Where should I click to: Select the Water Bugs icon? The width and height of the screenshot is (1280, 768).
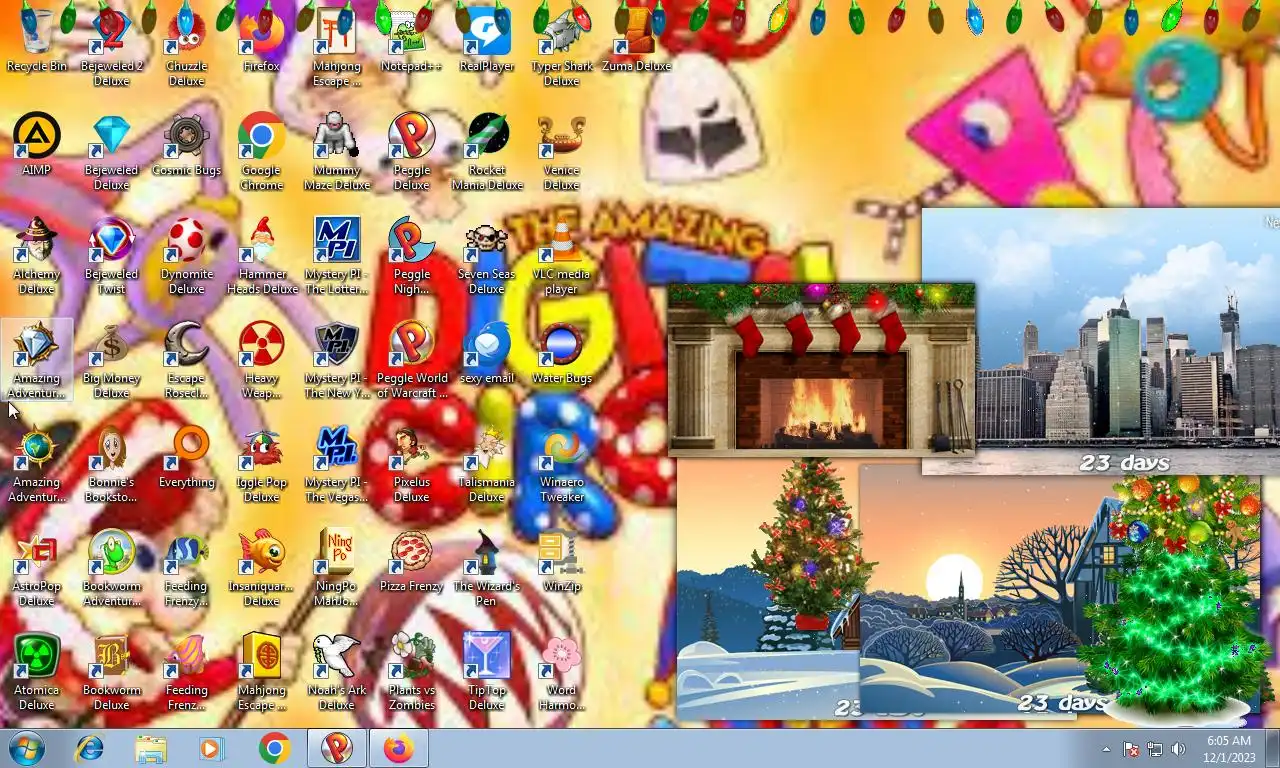coord(561,354)
